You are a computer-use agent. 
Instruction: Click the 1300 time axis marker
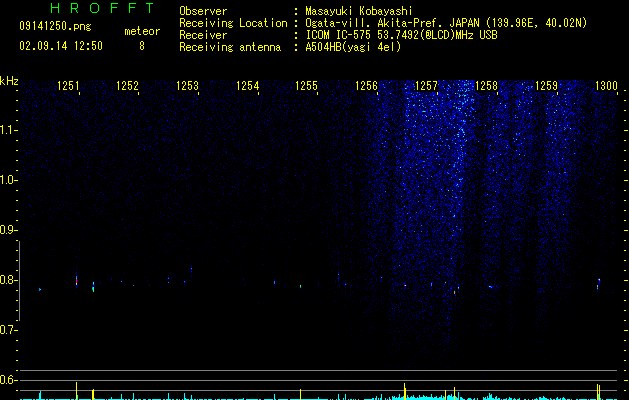pos(606,85)
